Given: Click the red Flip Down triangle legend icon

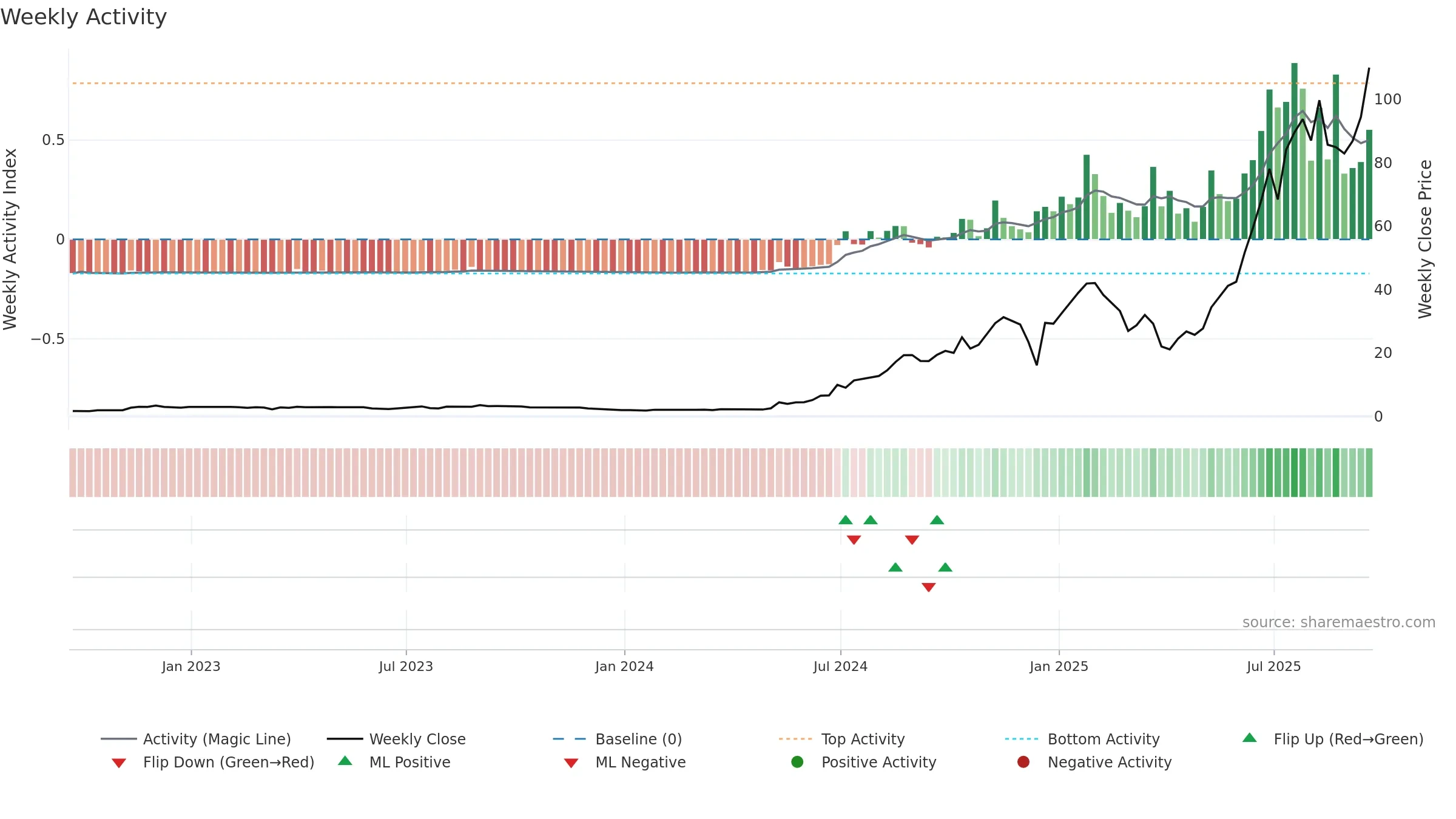Looking at the screenshot, I should click(x=119, y=763).
